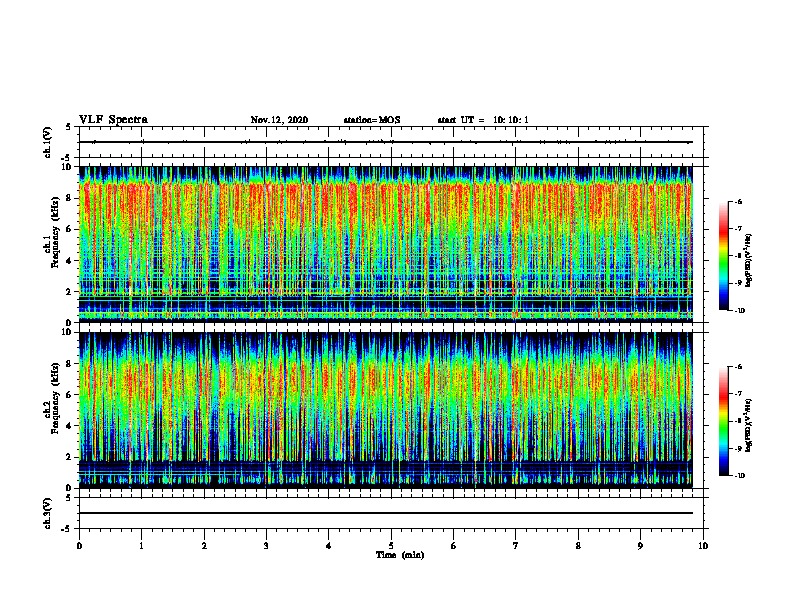Click the ch.3(V) axis "-5" tick label

(67, 529)
